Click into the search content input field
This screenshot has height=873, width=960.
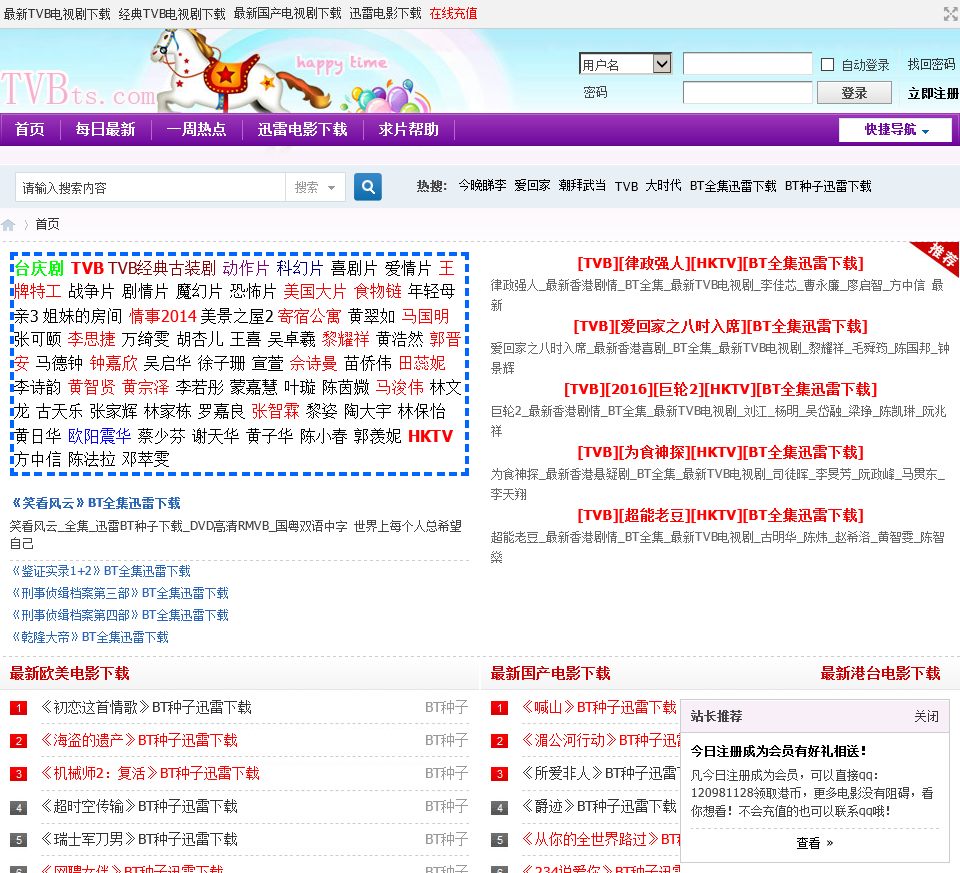(150, 188)
